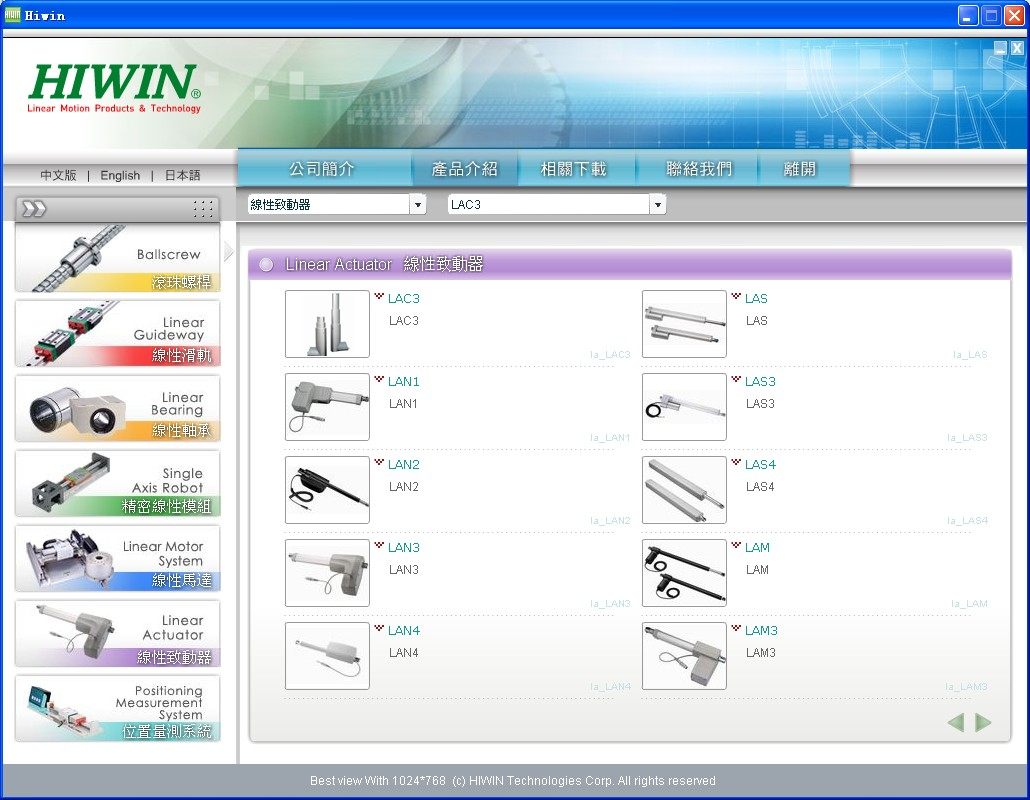Collapse sidebar with double-arrow icon
Image resolution: width=1030 pixels, height=800 pixels.
[34, 209]
